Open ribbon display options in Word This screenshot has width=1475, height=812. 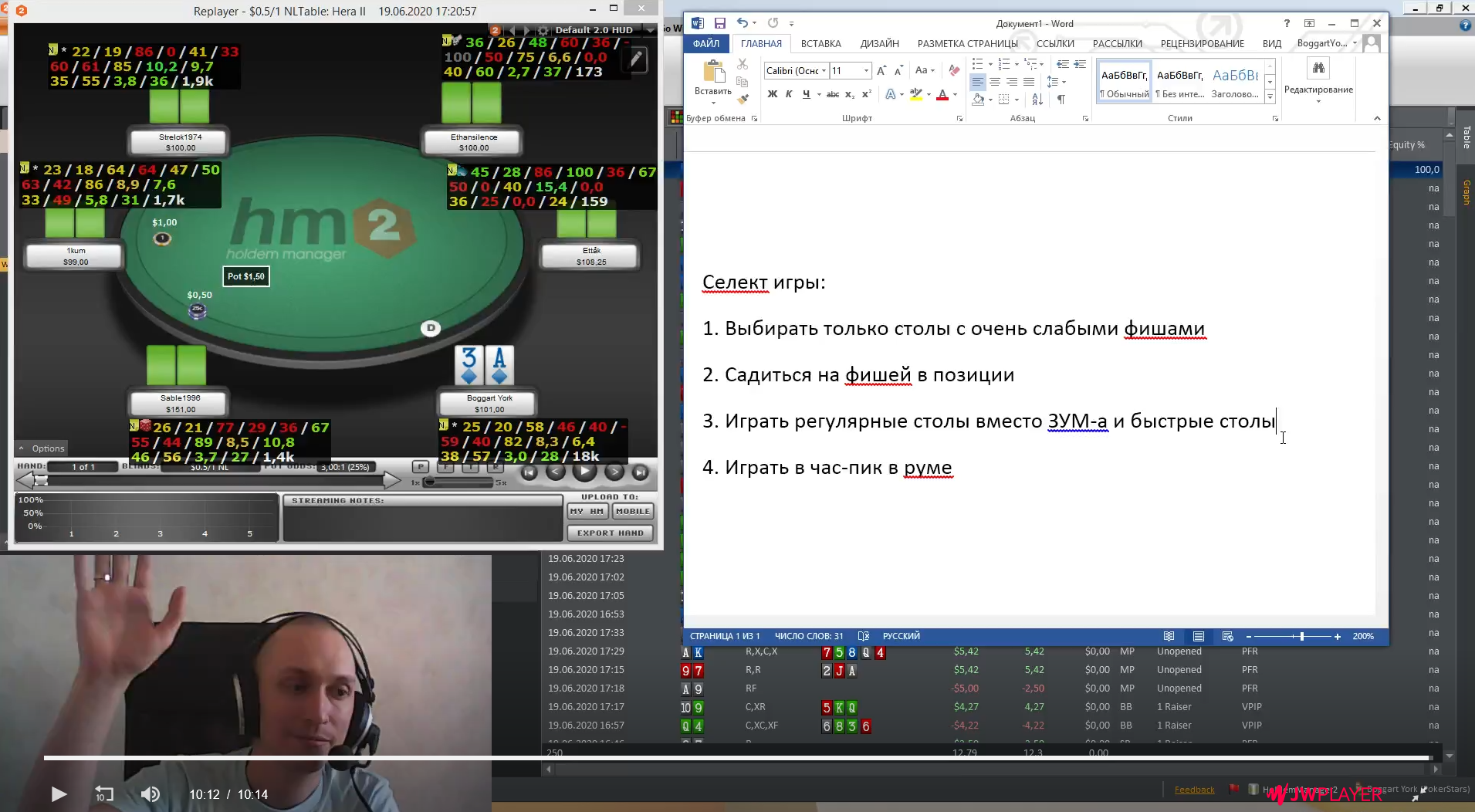tap(1309, 23)
